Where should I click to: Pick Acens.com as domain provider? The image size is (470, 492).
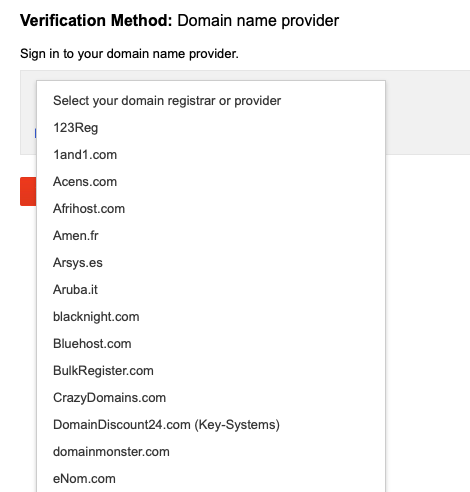(x=211, y=182)
